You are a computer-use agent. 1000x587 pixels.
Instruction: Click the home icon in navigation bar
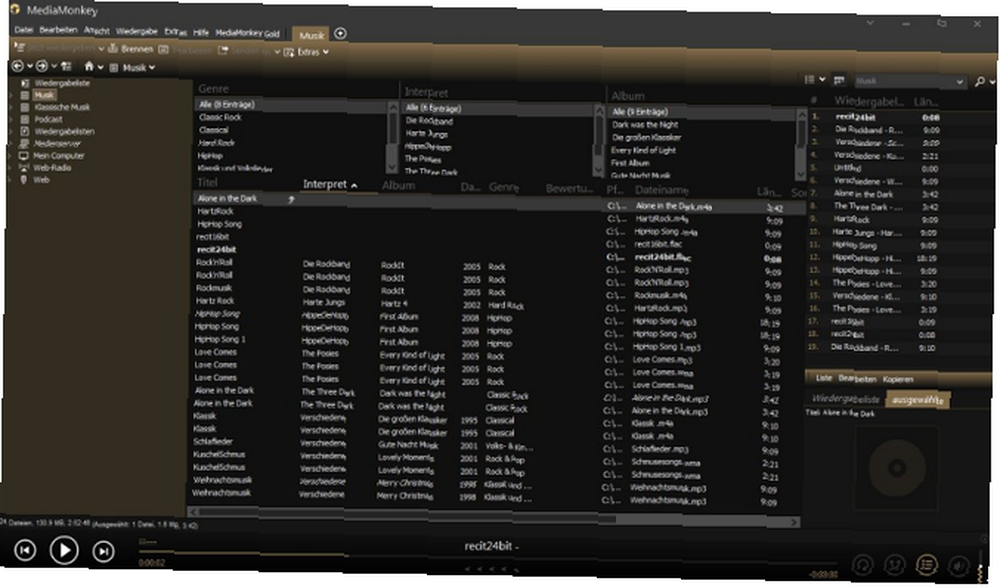pyautogui.click(x=89, y=66)
